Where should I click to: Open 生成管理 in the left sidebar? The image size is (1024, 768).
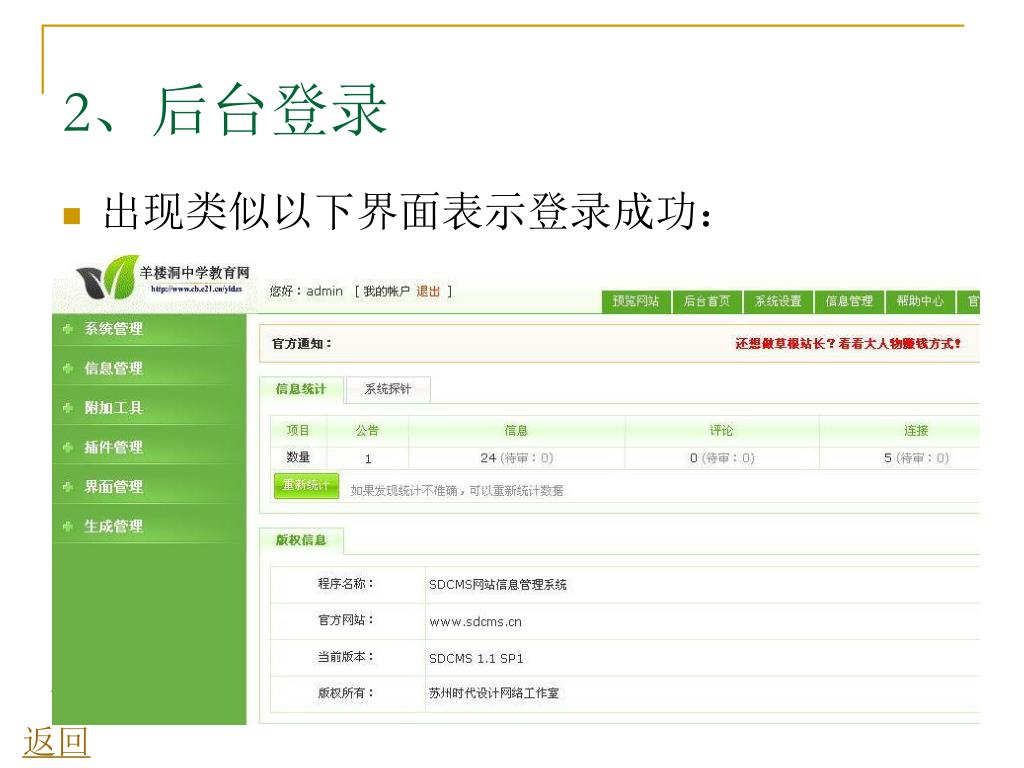click(x=113, y=526)
